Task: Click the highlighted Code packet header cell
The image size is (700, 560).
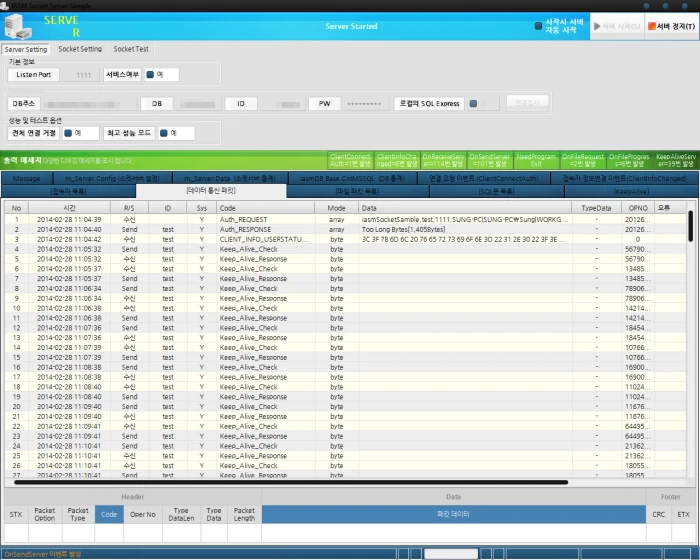Action: 109,514
